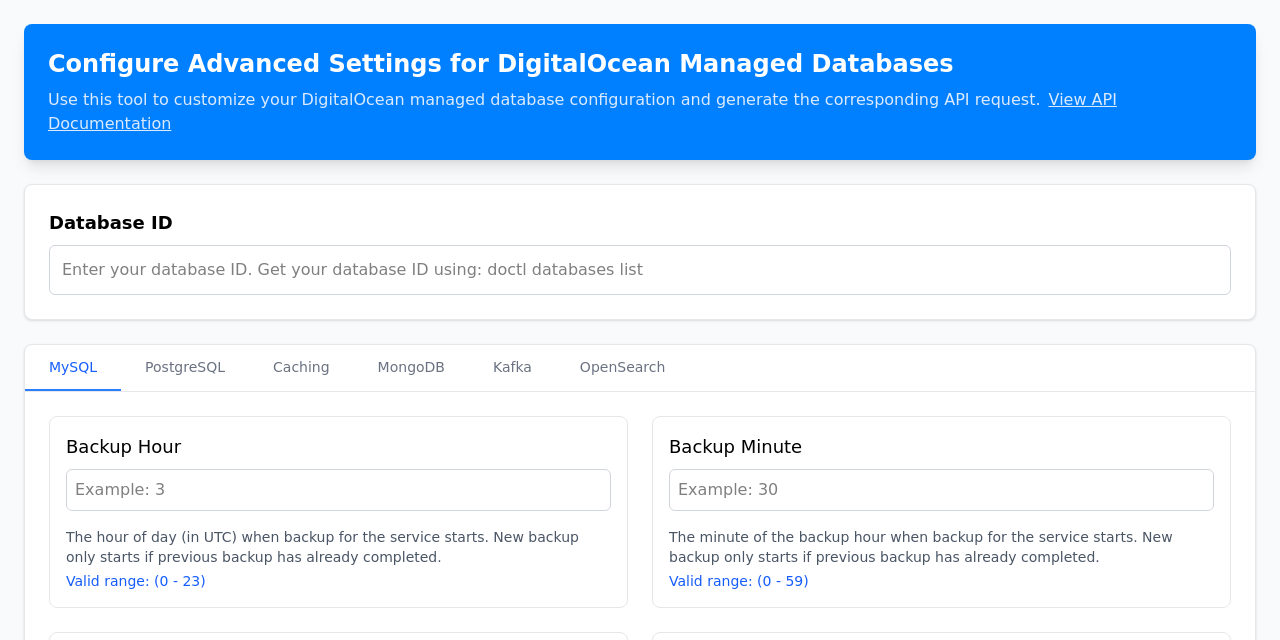
Task: Click the Configure Advanced Settings page title
Action: coord(500,64)
